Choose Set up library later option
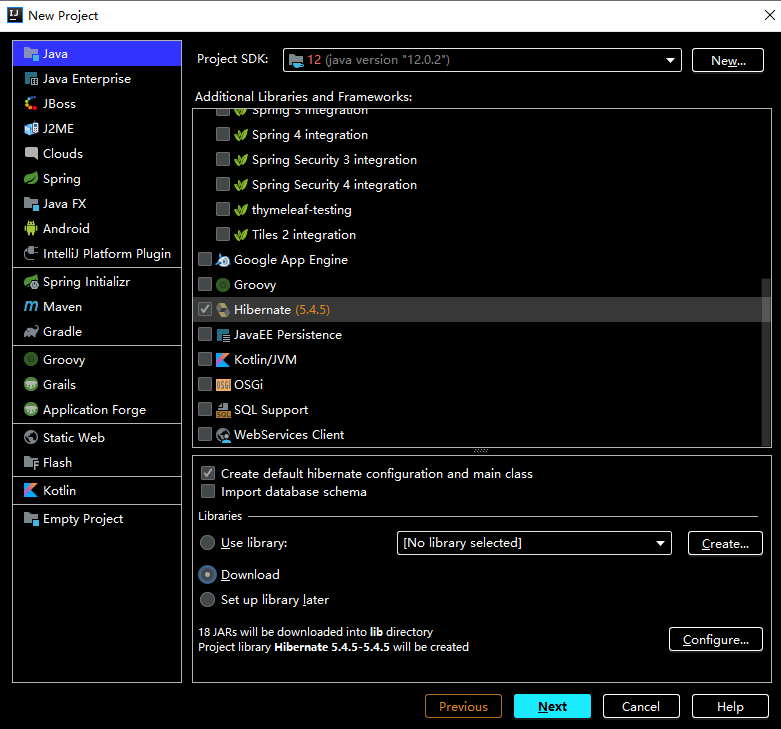 [x=207, y=599]
